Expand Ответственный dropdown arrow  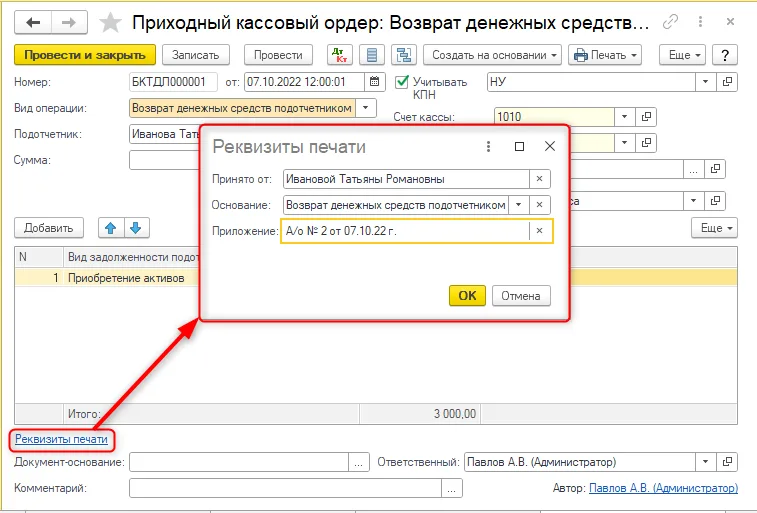(705, 462)
